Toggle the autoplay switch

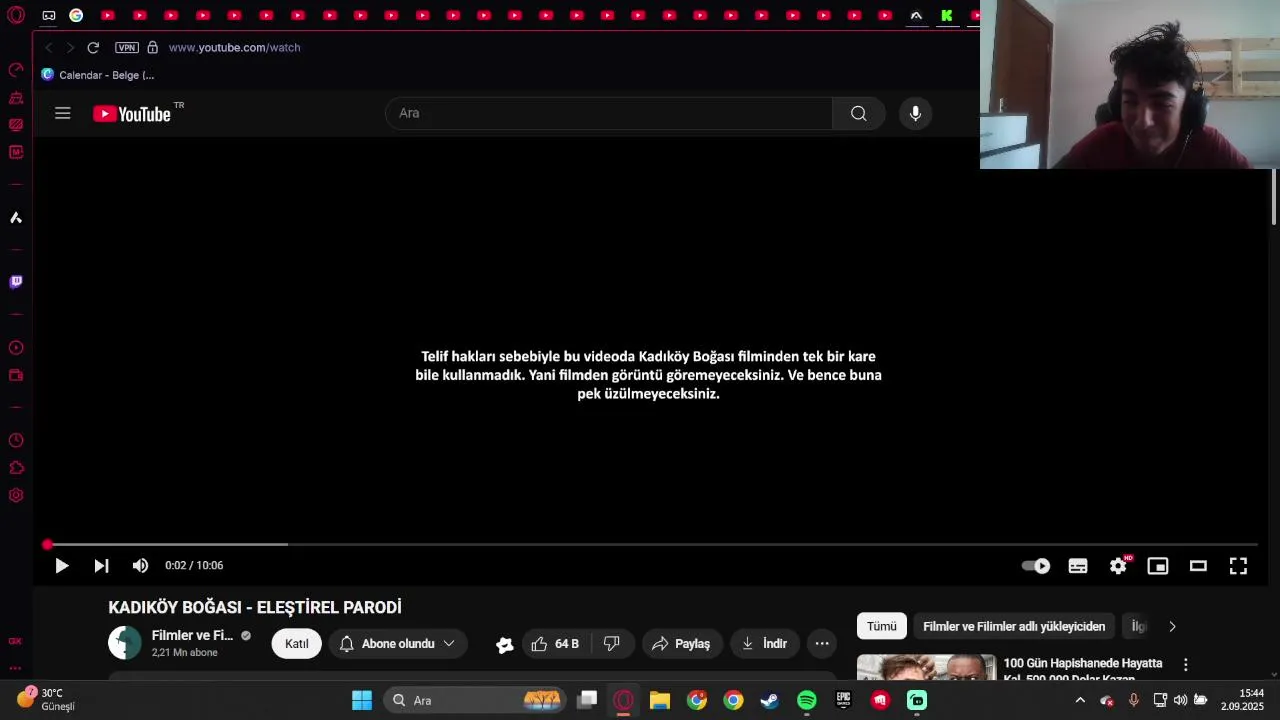coord(1036,566)
